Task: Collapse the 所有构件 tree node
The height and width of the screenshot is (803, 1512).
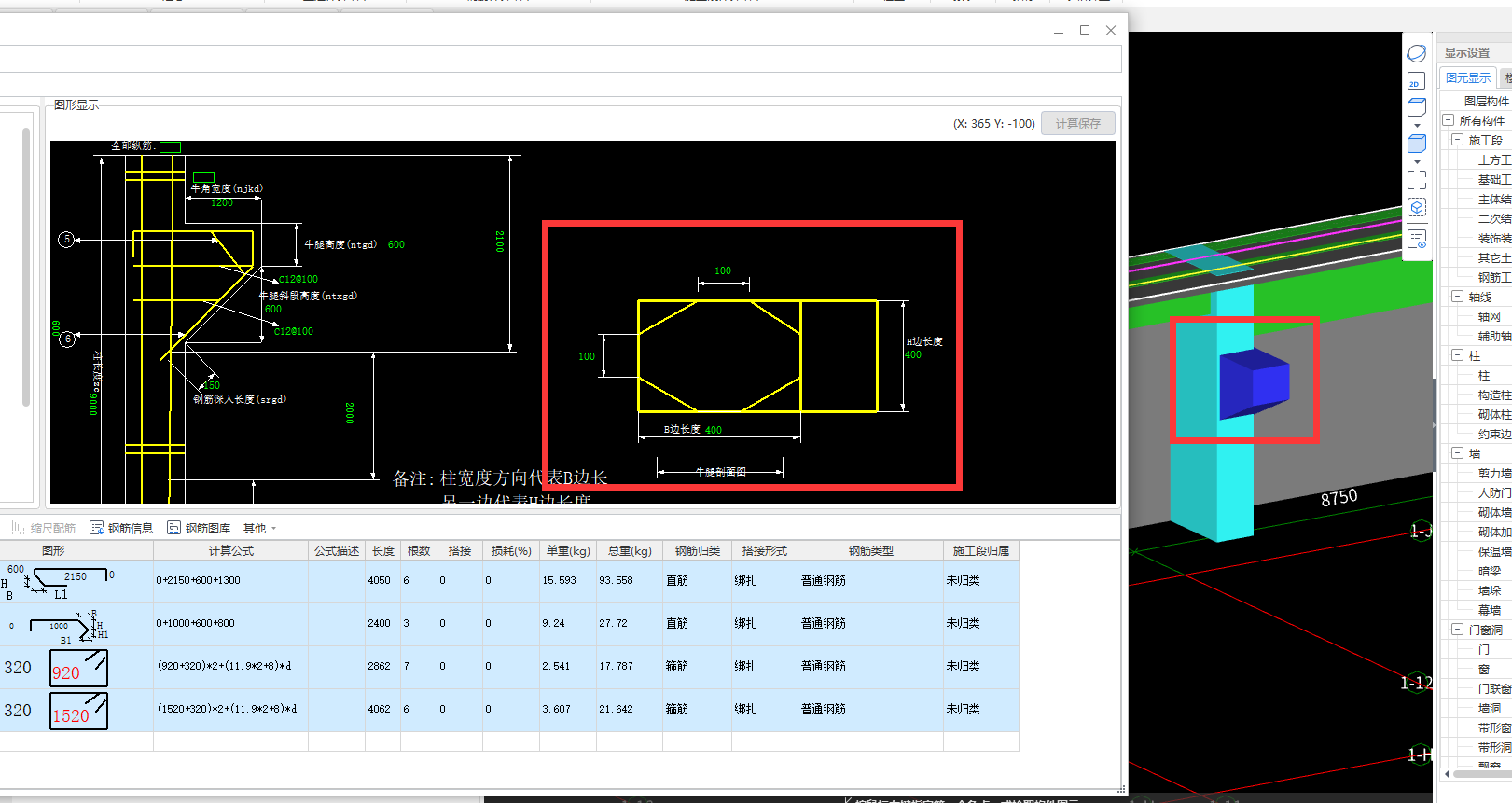Action: click(1449, 120)
